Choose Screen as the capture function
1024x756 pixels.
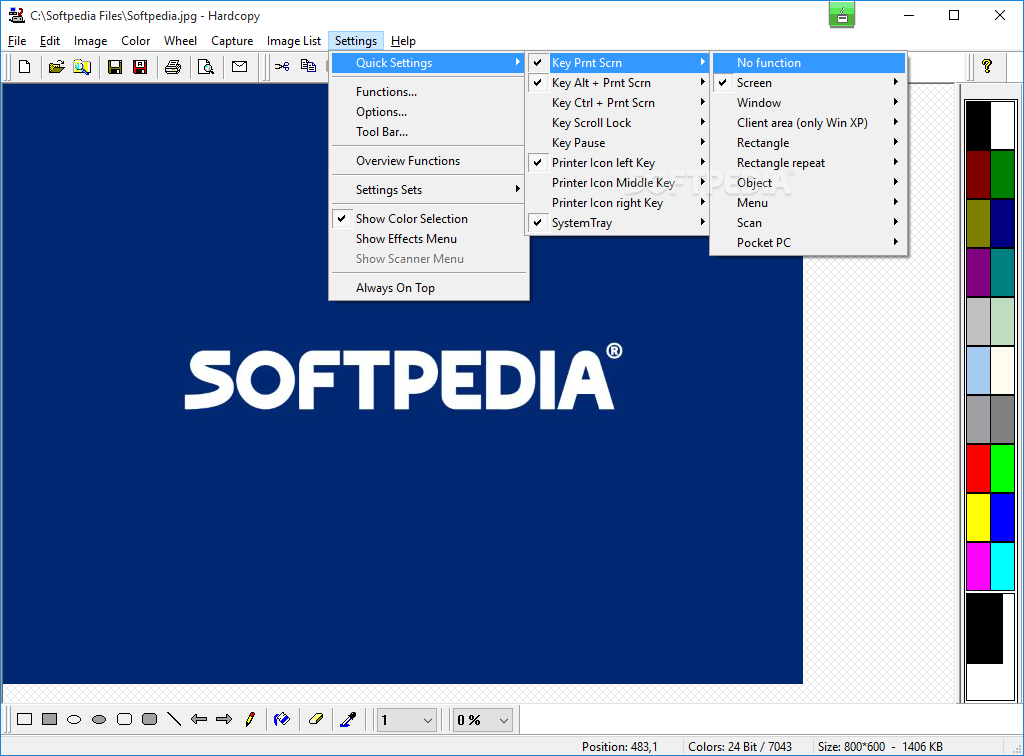(808, 83)
